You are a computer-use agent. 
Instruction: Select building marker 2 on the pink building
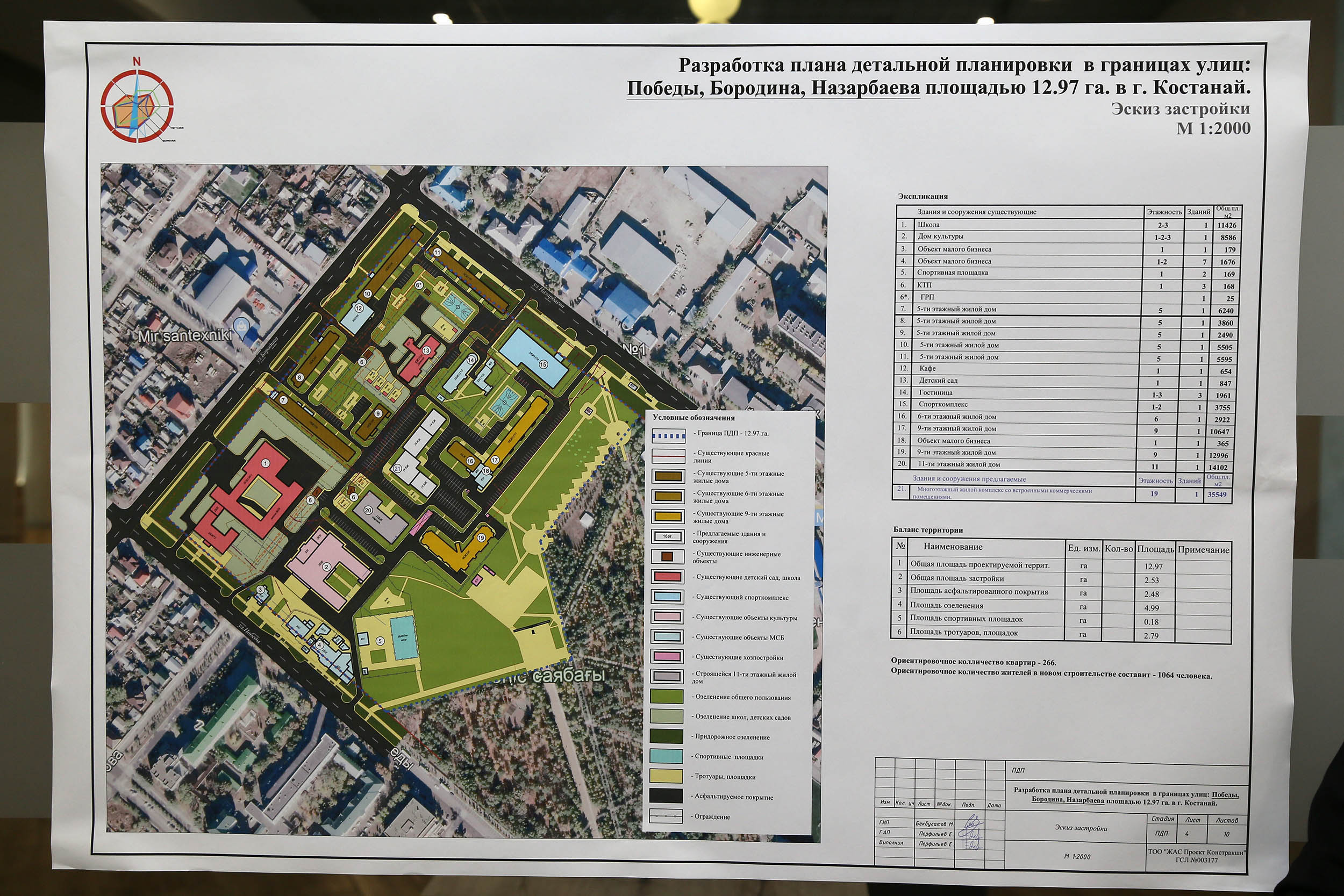[x=326, y=567]
